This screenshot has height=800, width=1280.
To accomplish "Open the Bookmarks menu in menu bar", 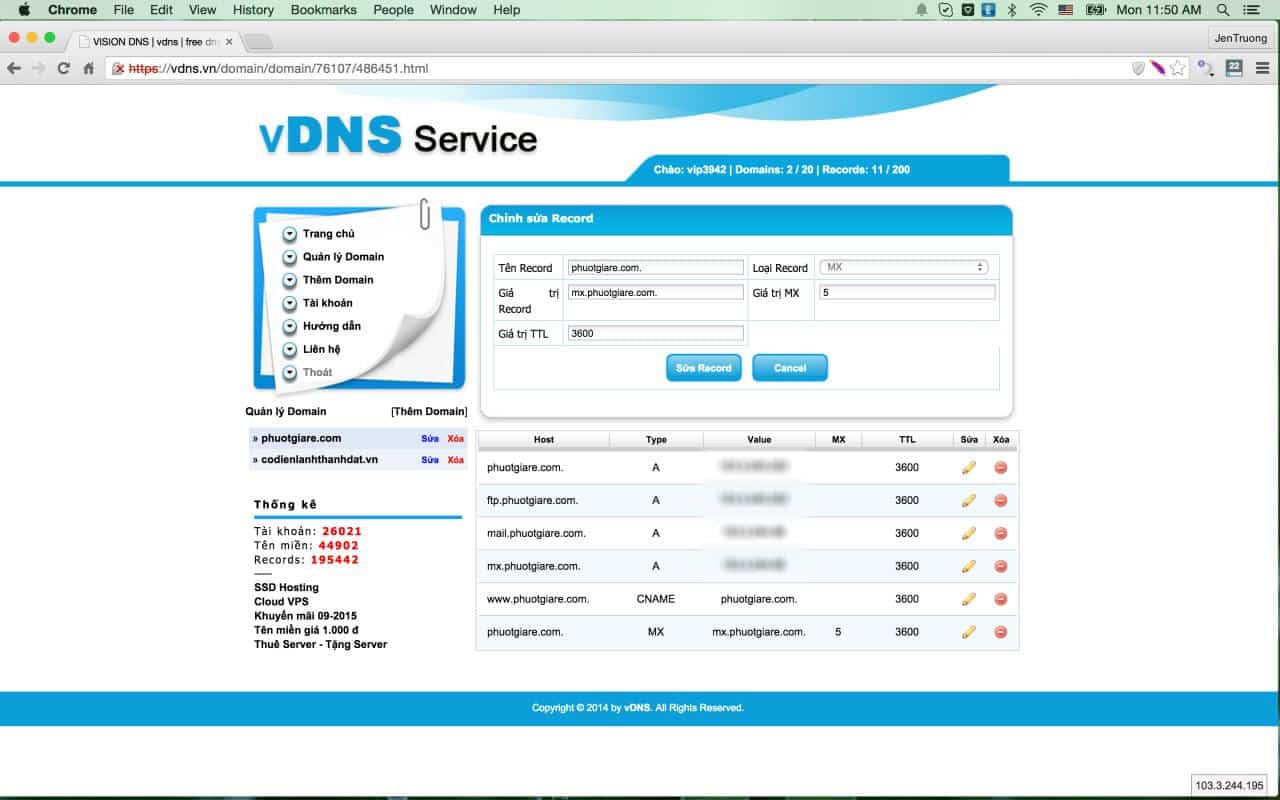I will point(323,10).
